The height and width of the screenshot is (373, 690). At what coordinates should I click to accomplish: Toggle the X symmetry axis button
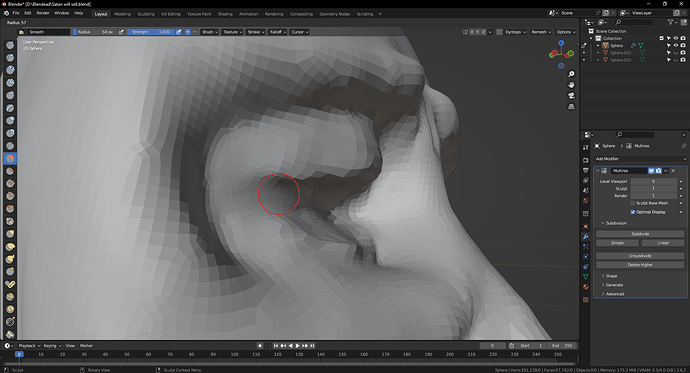click(x=472, y=32)
